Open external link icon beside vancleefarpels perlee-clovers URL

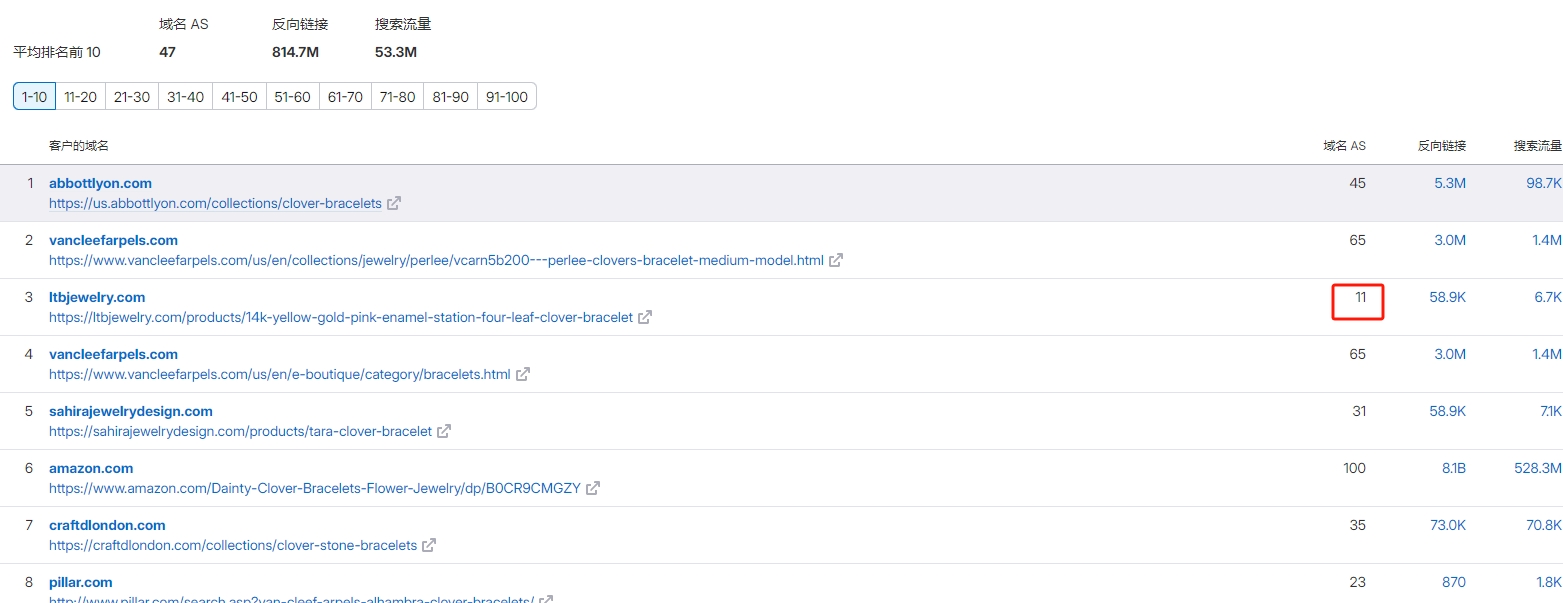click(x=836, y=260)
